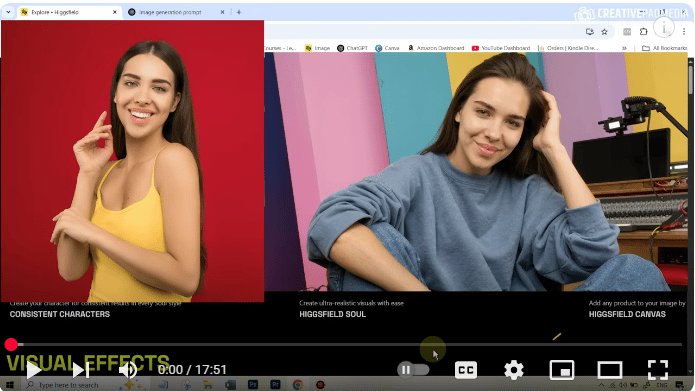695x391 pixels.
Task: Enable theater mode view
Action: click(x=610, y=370)
